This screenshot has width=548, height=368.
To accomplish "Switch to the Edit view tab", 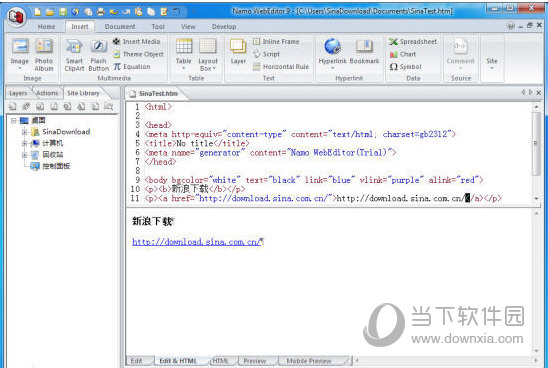I will 136,361.
